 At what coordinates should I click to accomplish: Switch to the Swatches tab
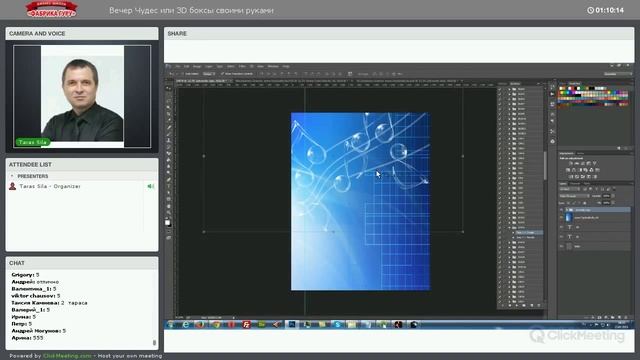[574, 83]
